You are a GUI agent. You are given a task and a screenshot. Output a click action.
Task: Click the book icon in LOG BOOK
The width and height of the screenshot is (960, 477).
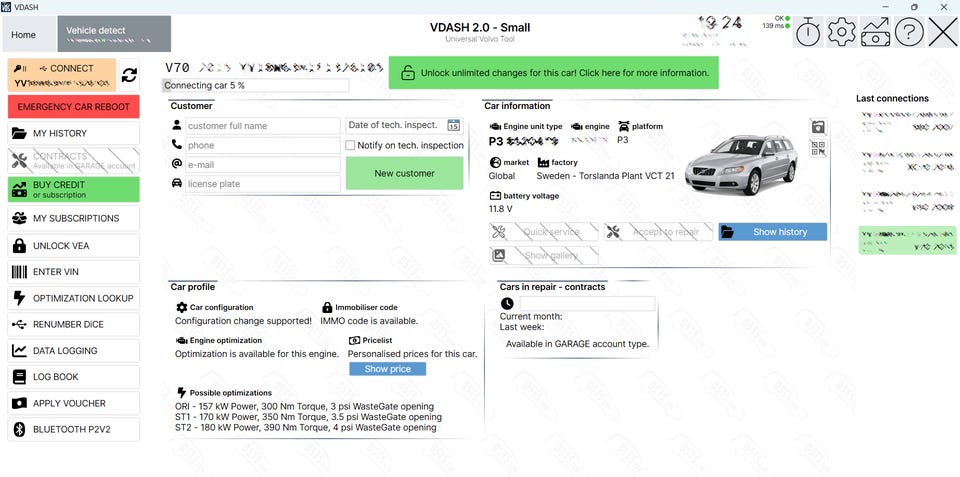tap(20, 377)
